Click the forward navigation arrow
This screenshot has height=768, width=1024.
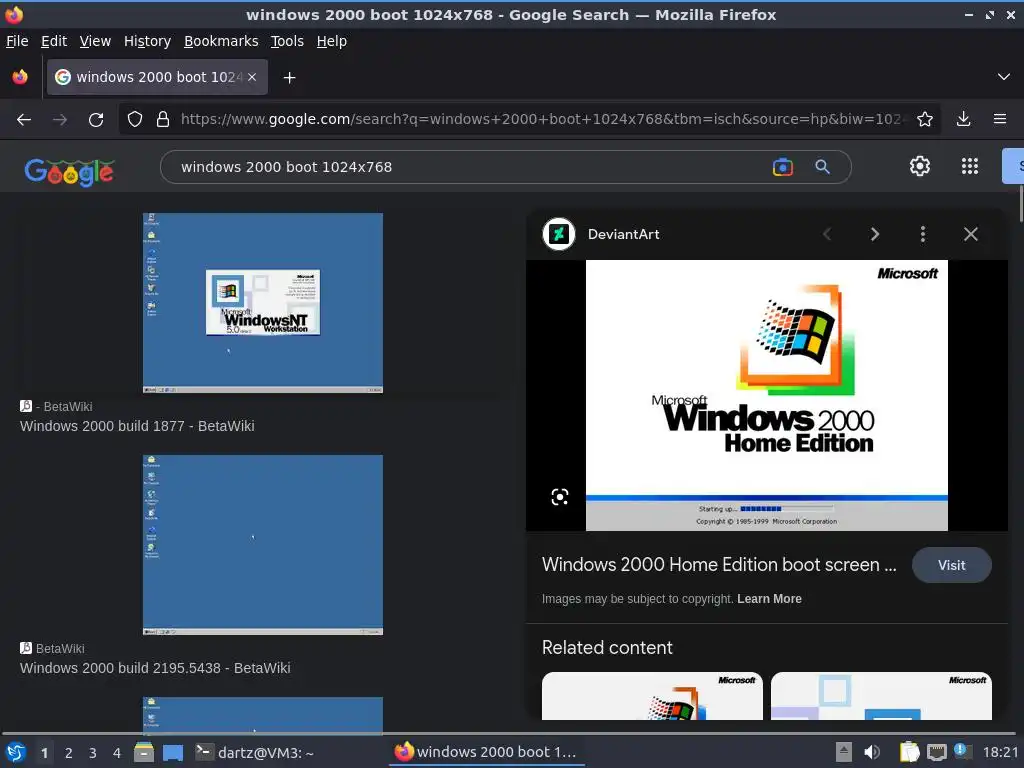[x=60, y=120]
